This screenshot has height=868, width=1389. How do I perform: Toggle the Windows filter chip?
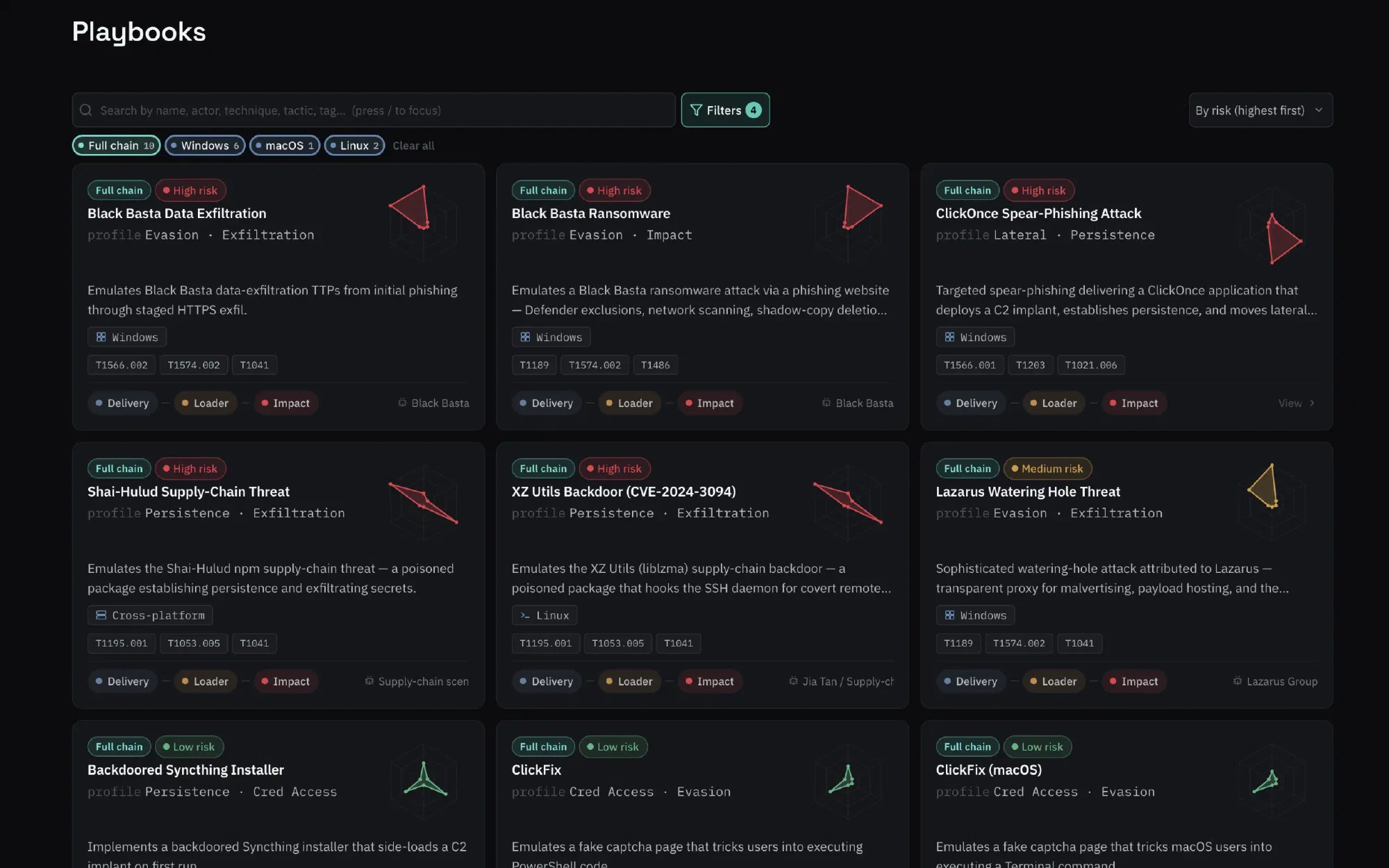[x=205, y=146]
